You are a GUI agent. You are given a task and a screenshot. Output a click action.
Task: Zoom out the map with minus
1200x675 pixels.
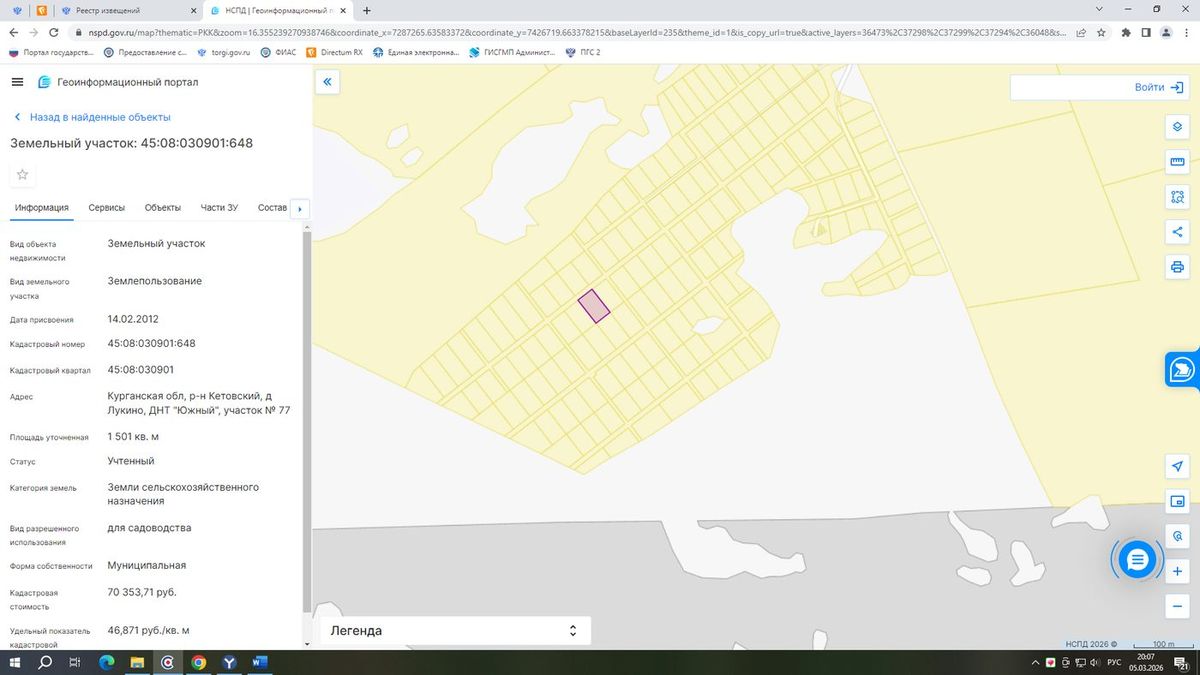[1177, 606]
